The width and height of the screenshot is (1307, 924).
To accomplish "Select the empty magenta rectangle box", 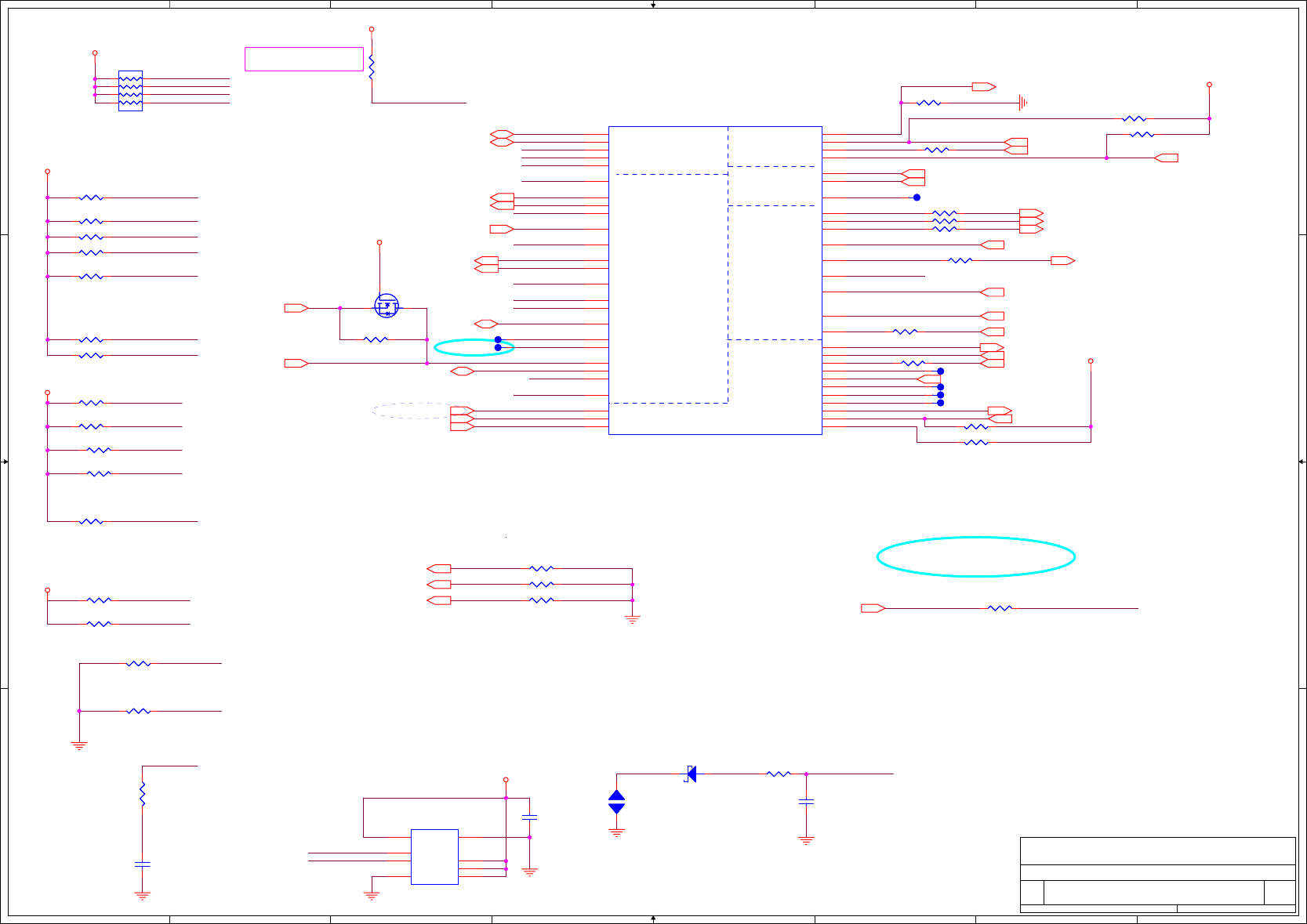I will (304, 60).
